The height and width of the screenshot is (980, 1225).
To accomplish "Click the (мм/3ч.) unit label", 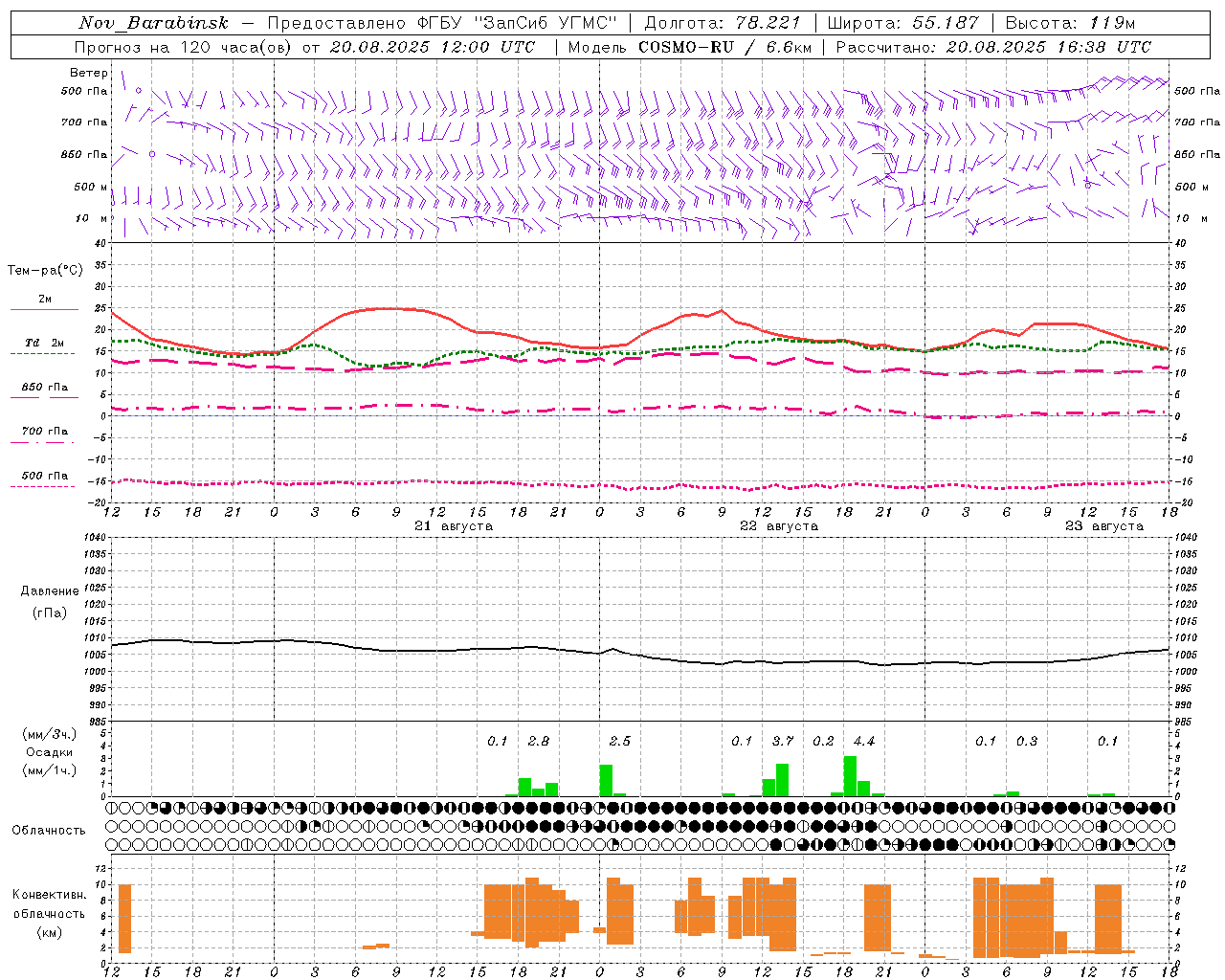I will (x=50, y=735).
